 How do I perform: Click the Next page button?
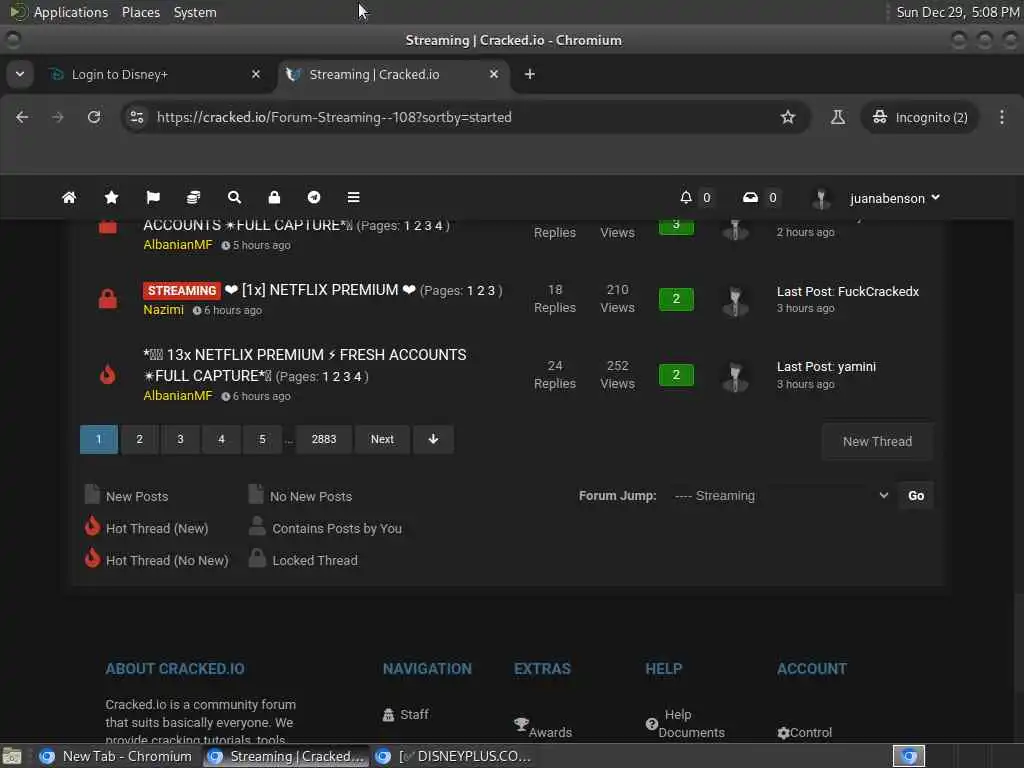[382, 439]
